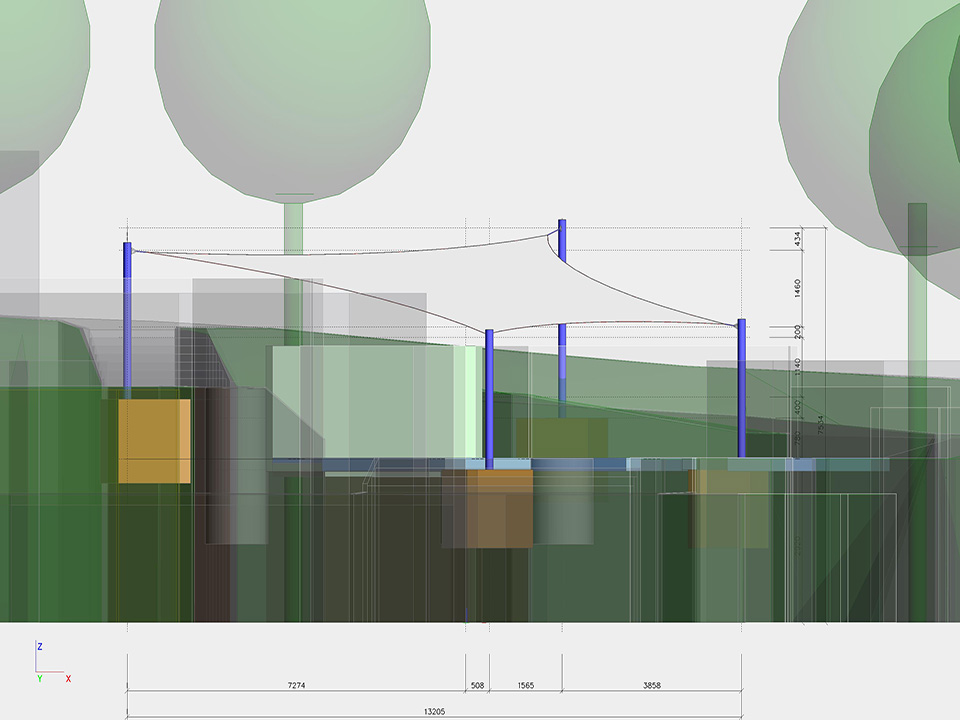Click the XYZ axis orientation gizmo
Screen dimensions: 960x720
click(48, 662)
